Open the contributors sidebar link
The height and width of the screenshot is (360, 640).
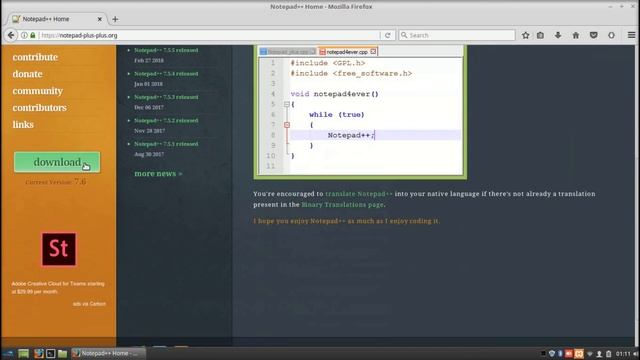pyautogui.click(x=40, y=108)
